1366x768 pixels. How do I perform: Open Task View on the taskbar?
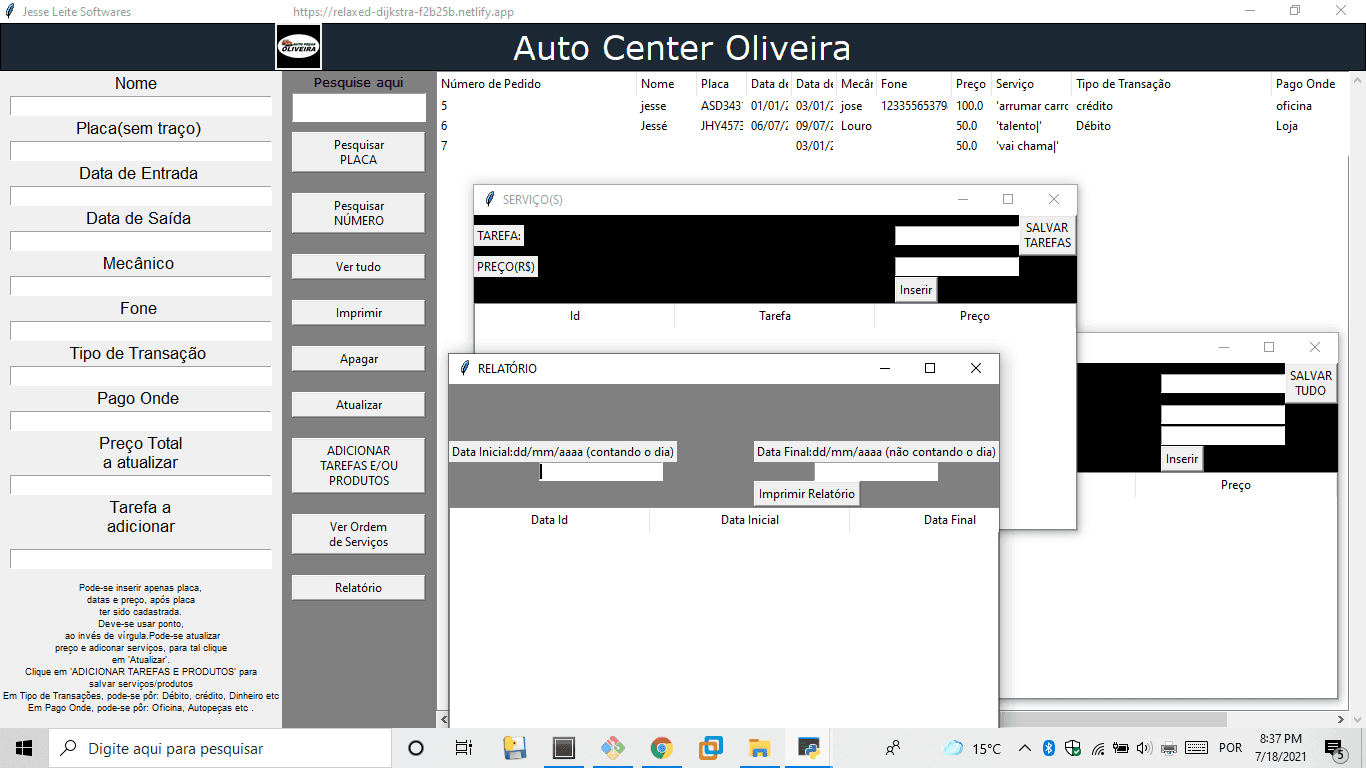pos(464,748)
